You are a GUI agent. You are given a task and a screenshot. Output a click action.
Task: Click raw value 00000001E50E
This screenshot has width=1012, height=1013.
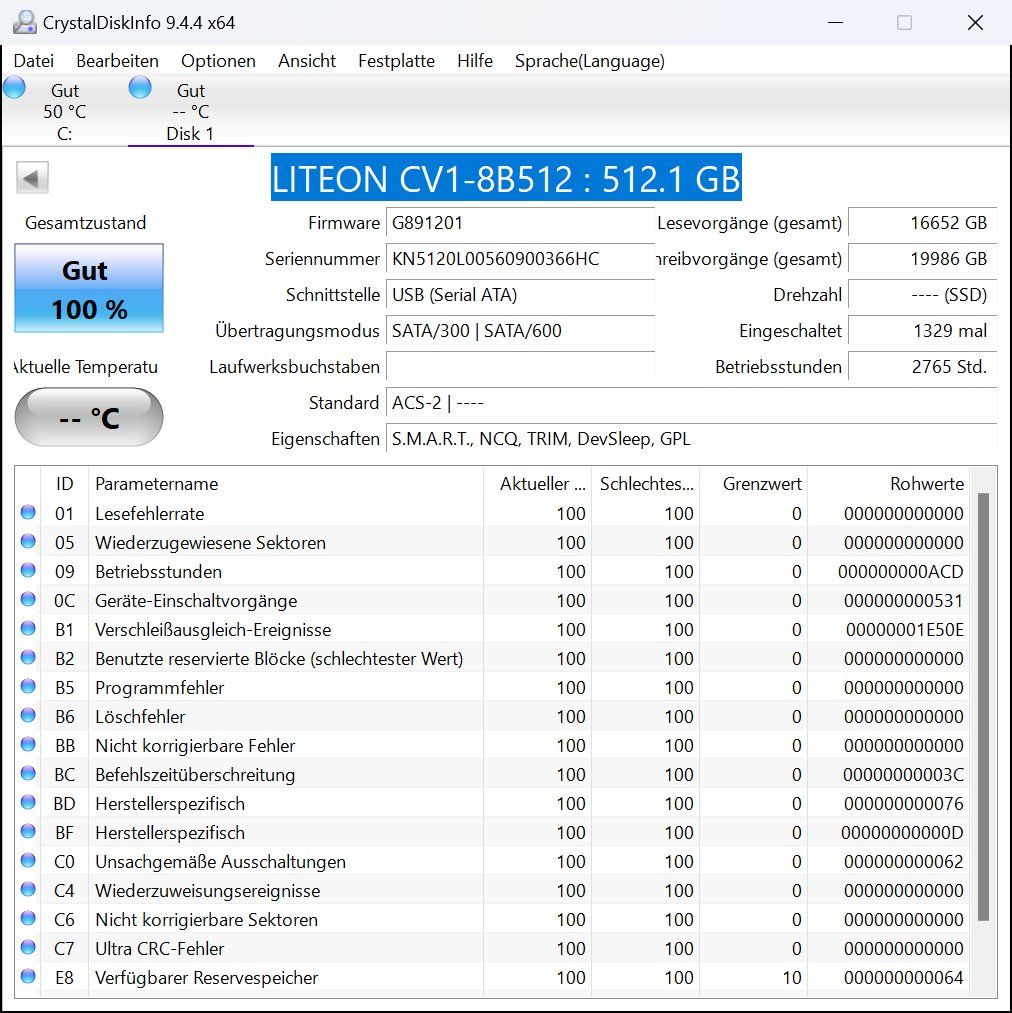tap(904, 630)
